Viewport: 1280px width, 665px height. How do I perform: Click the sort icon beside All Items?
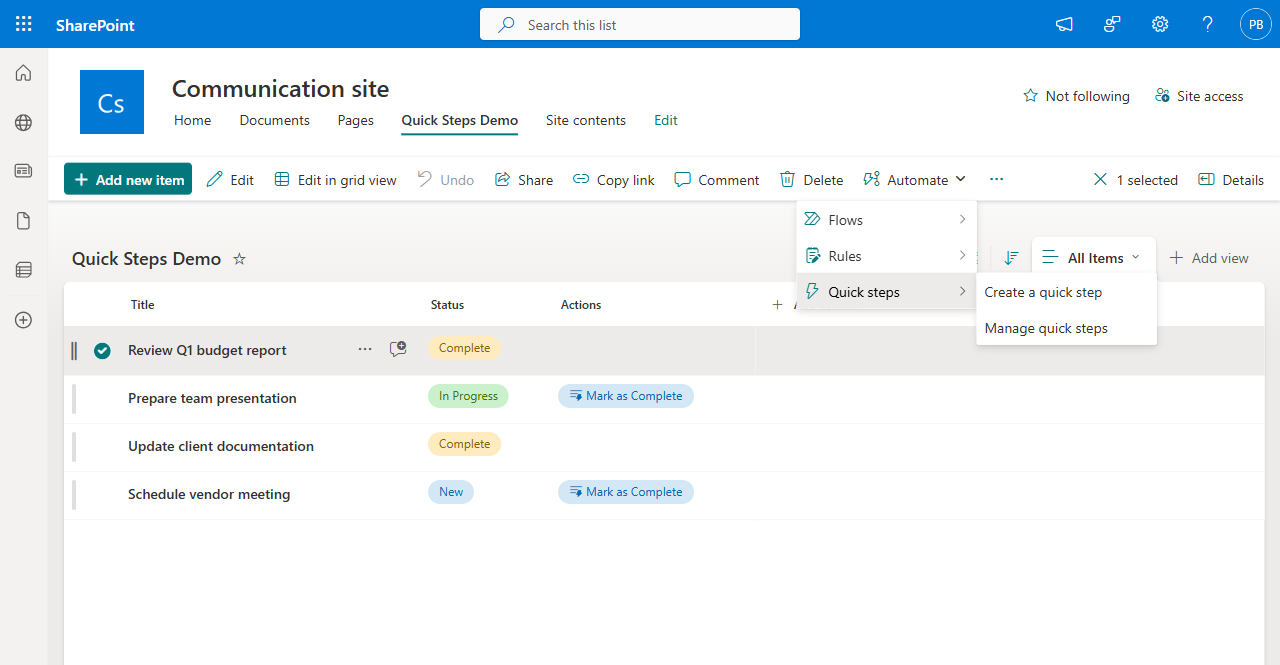(1011, 258)
